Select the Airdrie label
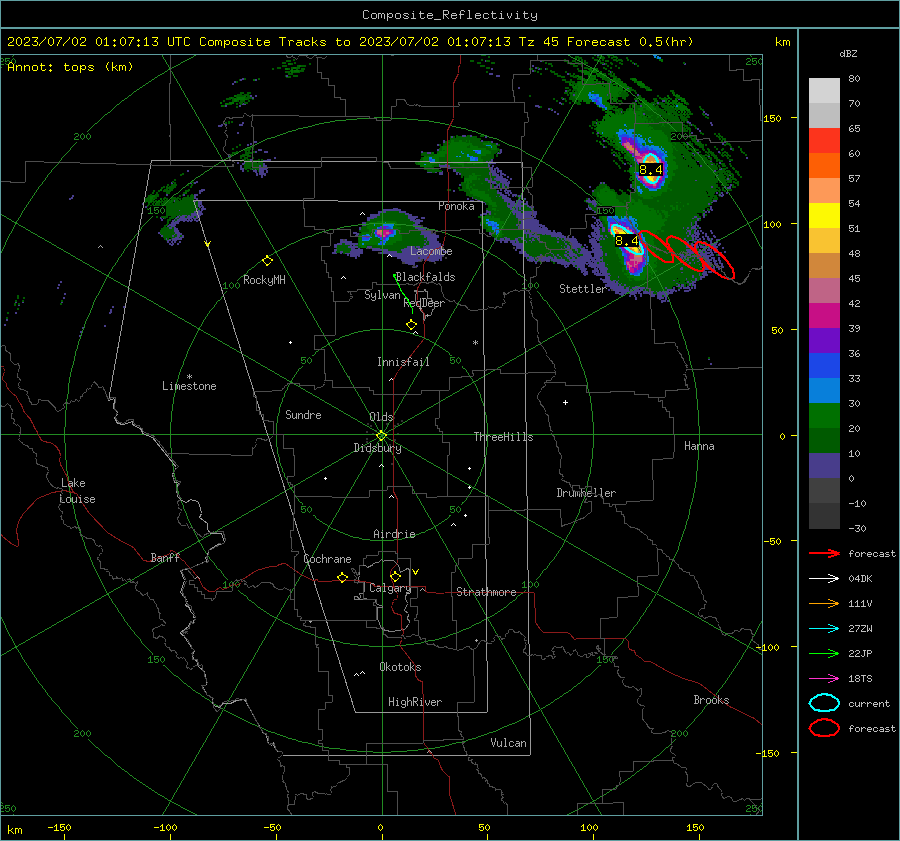The width and height of the screenshot is (900, 841). 394,534
